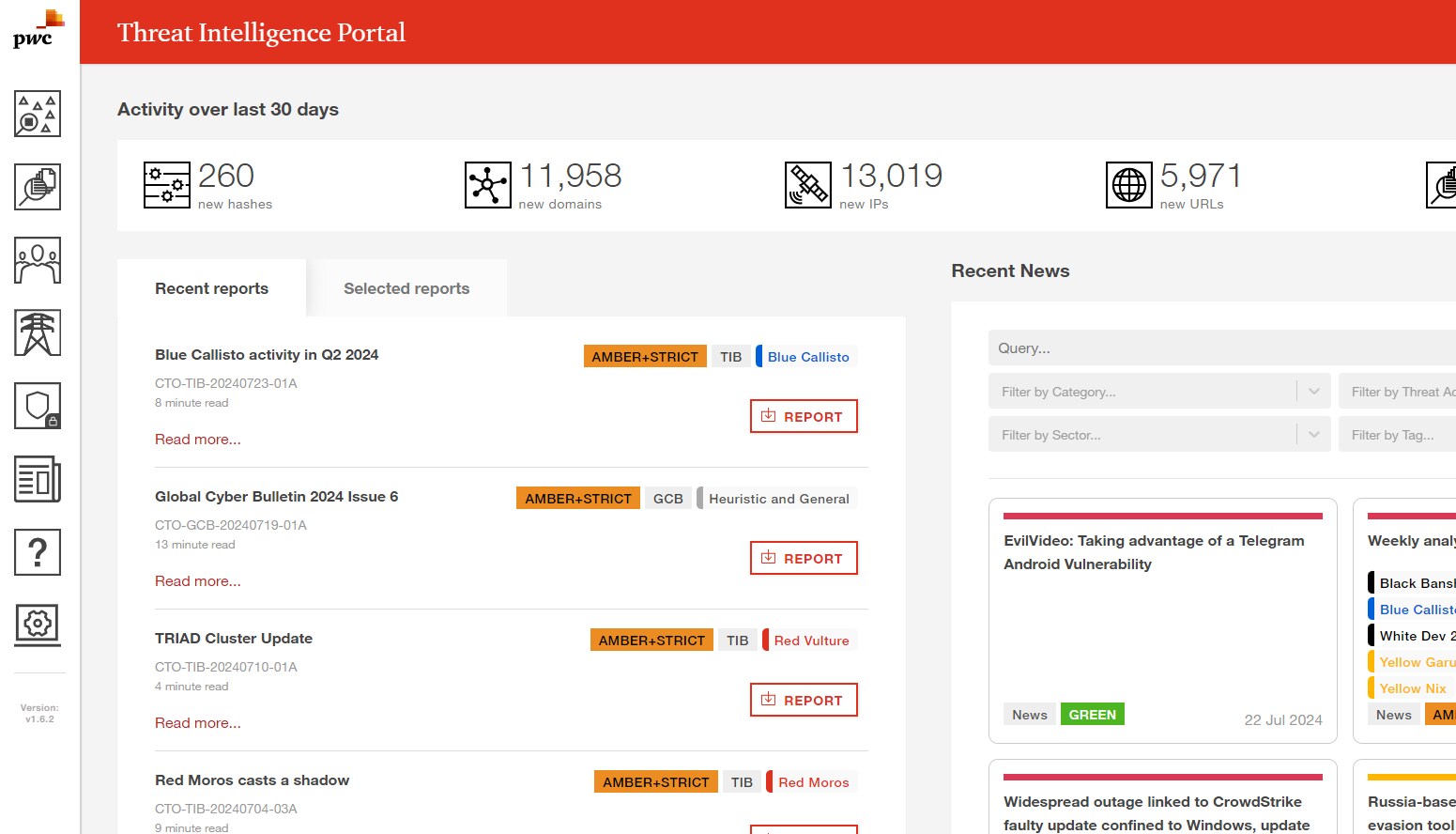
Task: Click the new IPs satellite icon
Action: pos(808,185)
